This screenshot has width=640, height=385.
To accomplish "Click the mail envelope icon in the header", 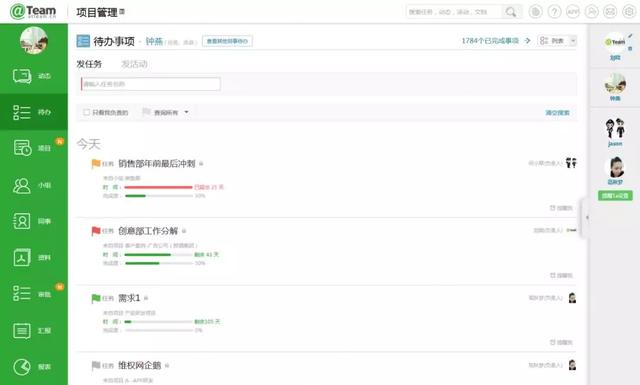I will [x=610, y=12].
